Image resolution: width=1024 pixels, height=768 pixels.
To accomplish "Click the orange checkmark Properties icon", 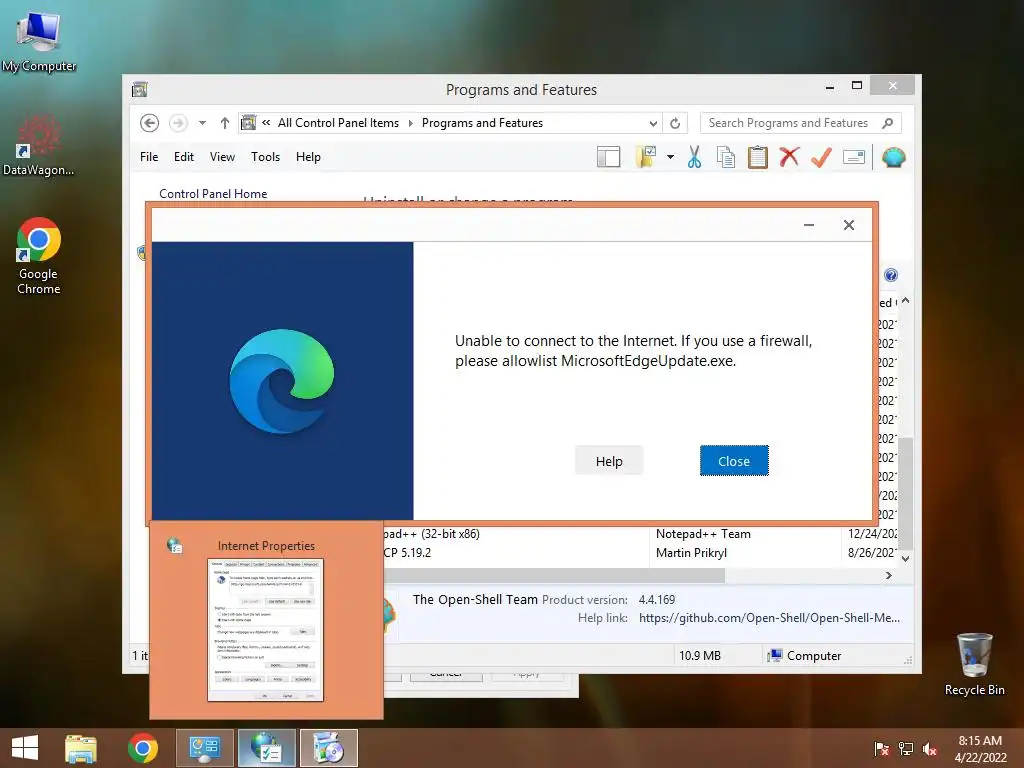I will click(822, 157).
